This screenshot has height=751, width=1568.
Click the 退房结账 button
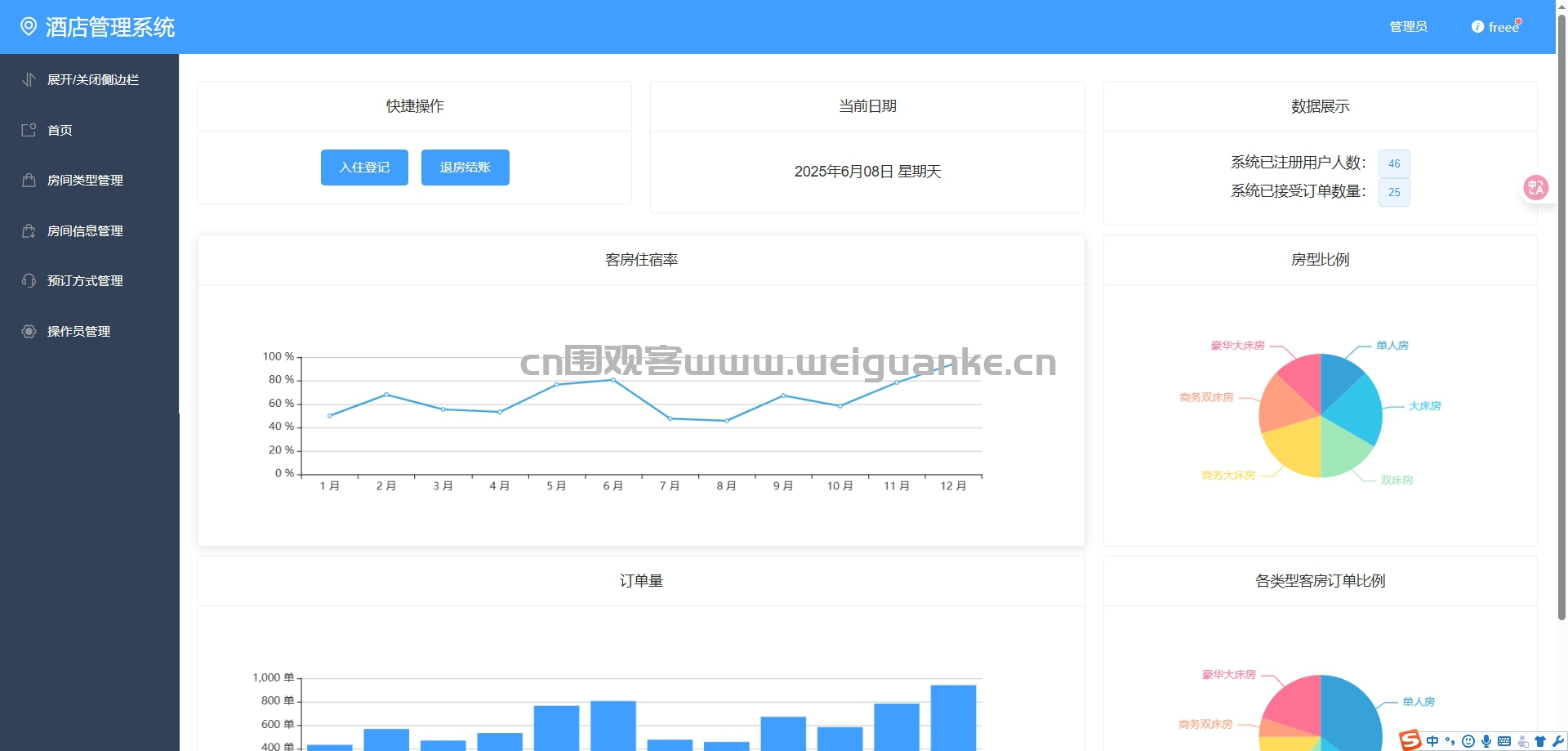(x=465, y=167)
